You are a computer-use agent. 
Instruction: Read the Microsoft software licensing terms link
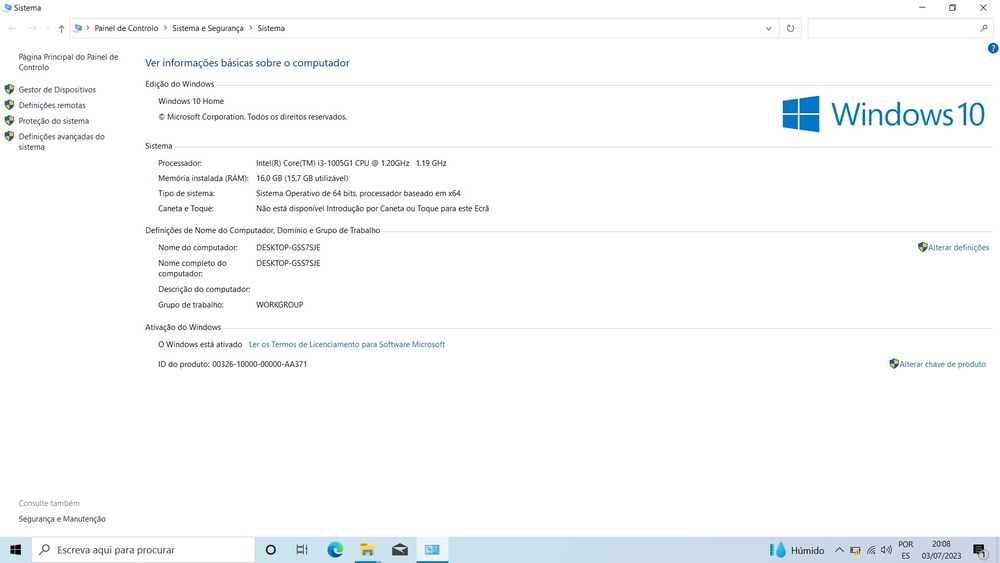(347, 344)
